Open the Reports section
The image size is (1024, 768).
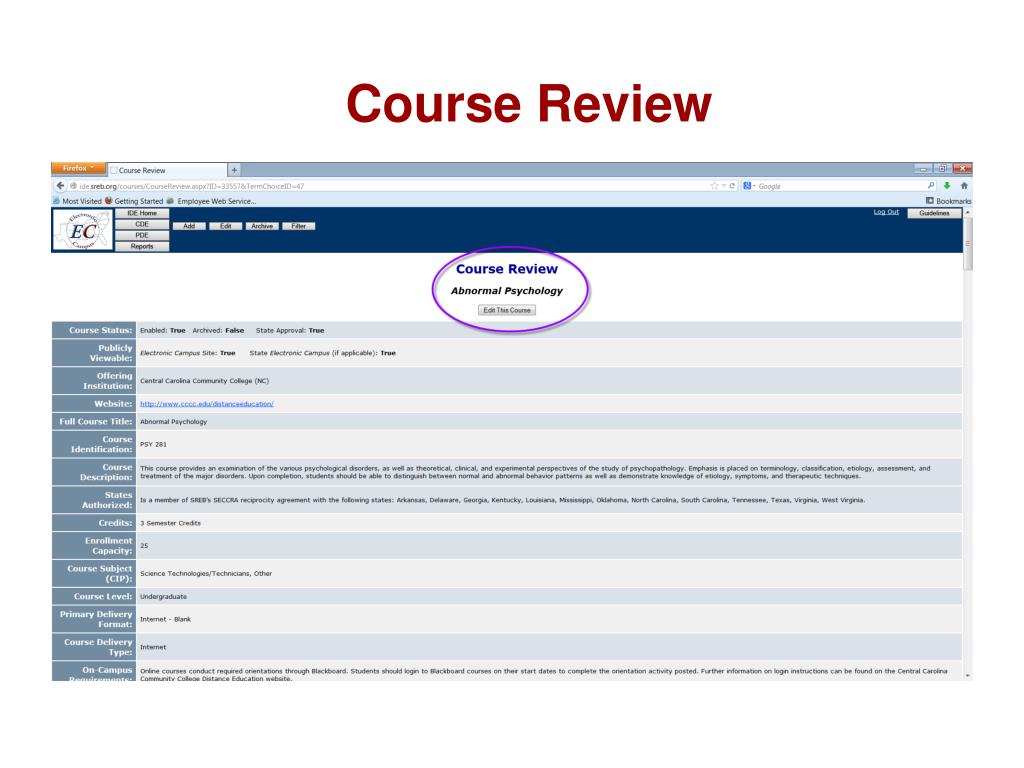(x=142, y=247)
